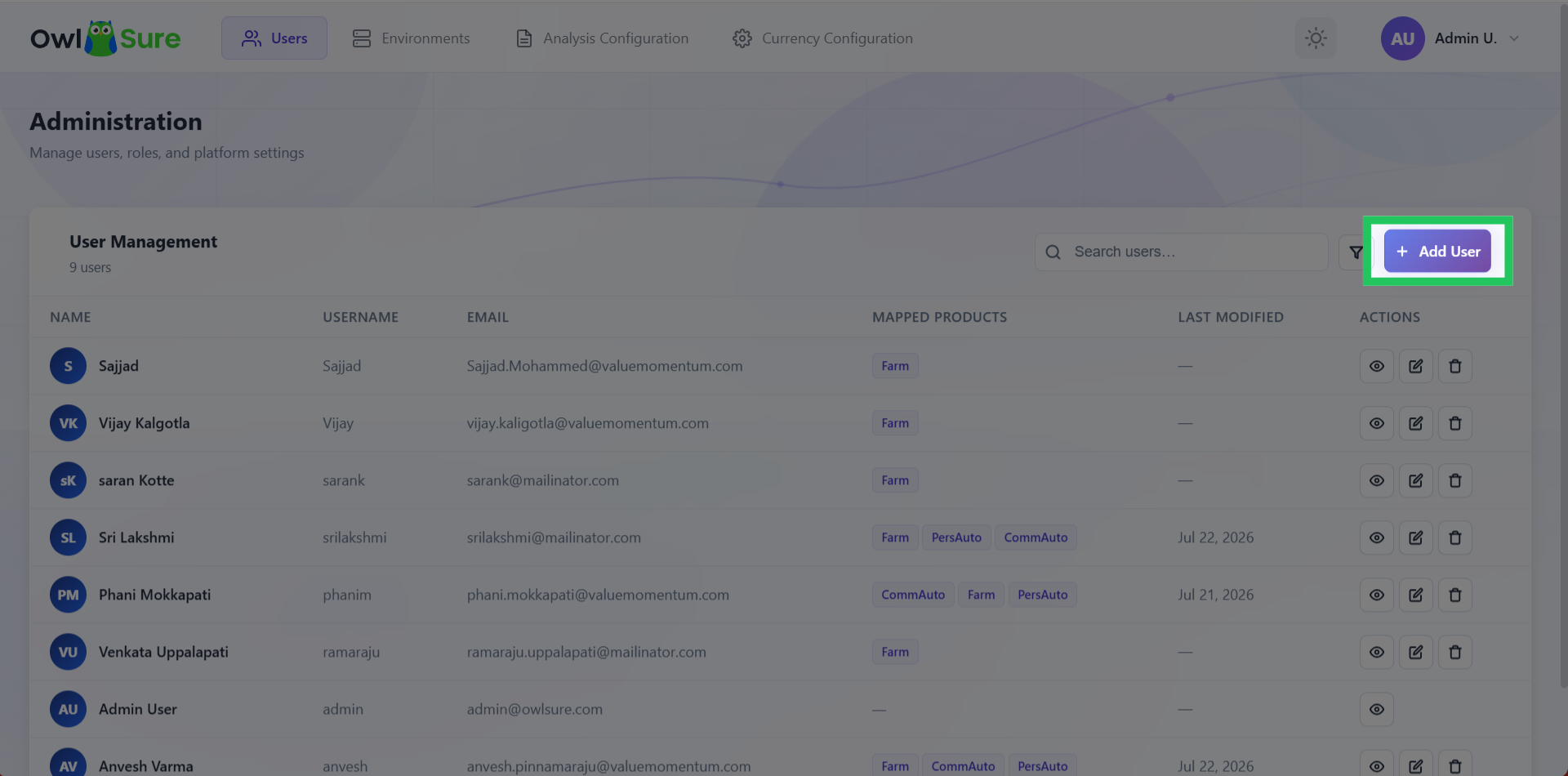1568x776 pixels.
Task: Click the Sri Lakshmi Jul 22, 2026 date
Action: (x=1215, y=537)
